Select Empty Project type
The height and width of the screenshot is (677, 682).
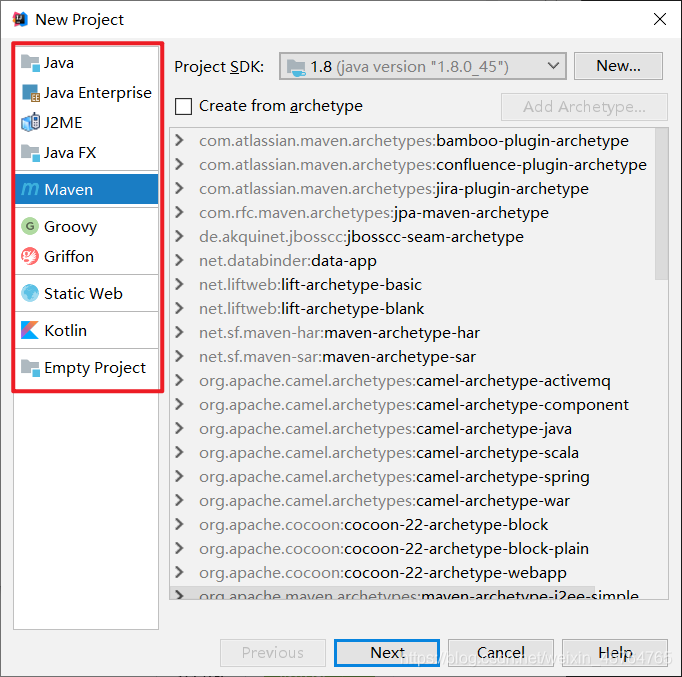pyautogui.click(x=87, y=368)
